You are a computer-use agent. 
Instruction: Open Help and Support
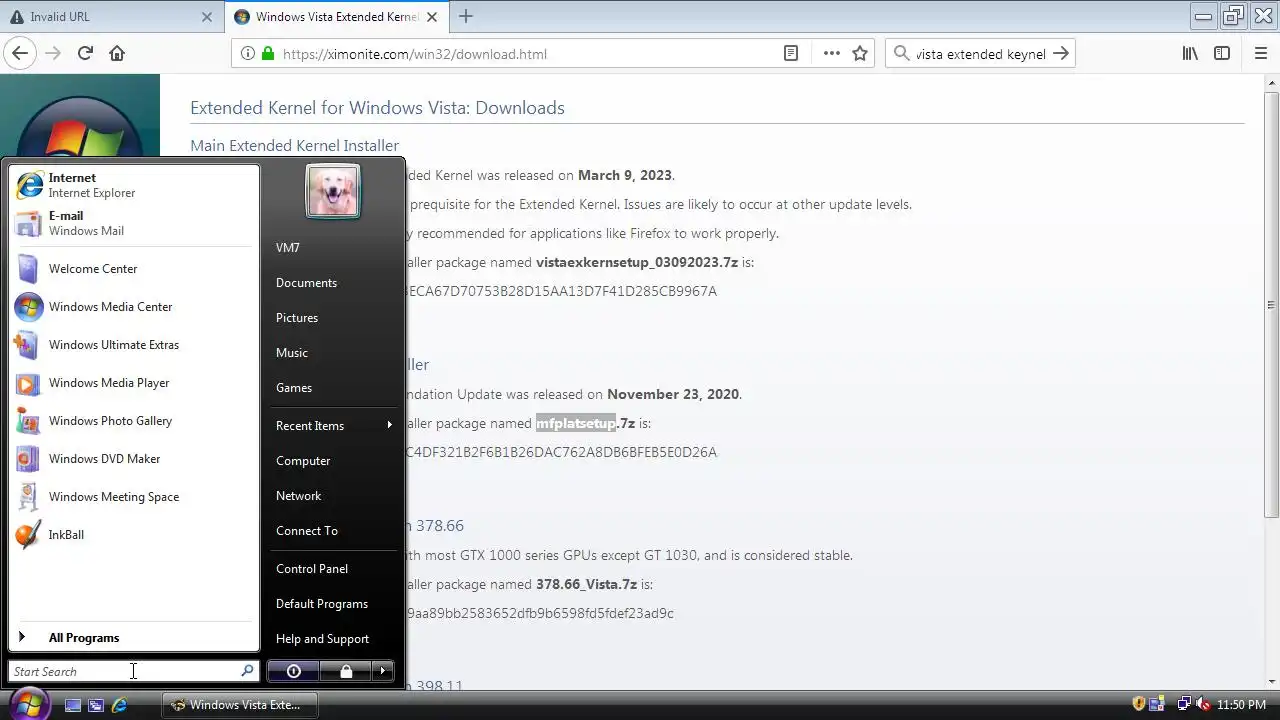tap(334, 639)
